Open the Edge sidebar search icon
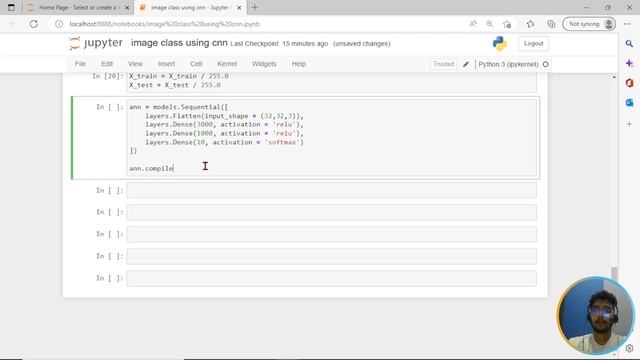The image size is (640, 360). [x=629, y=43]
